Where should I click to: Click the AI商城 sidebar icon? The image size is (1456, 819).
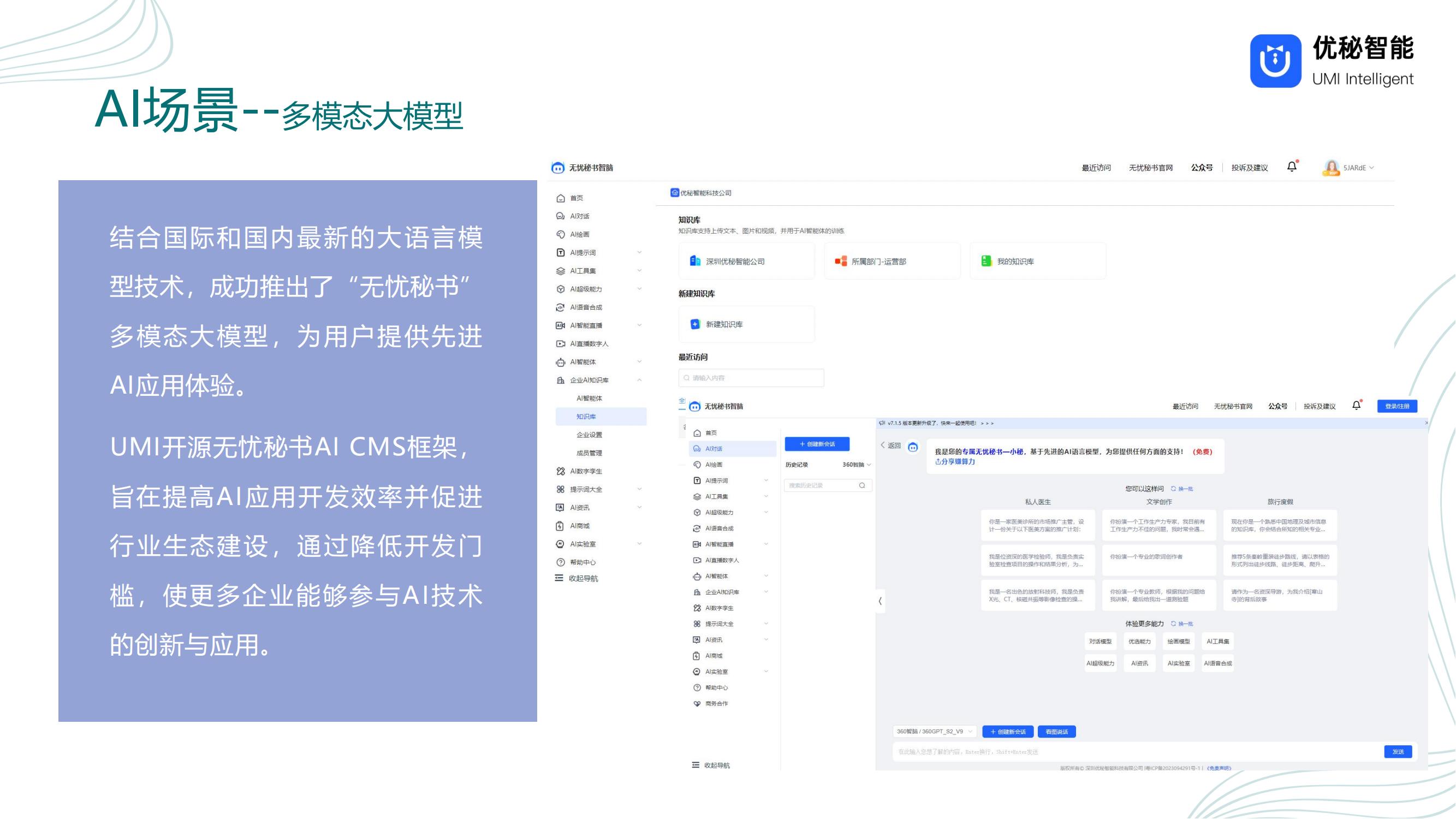point(560,526)
